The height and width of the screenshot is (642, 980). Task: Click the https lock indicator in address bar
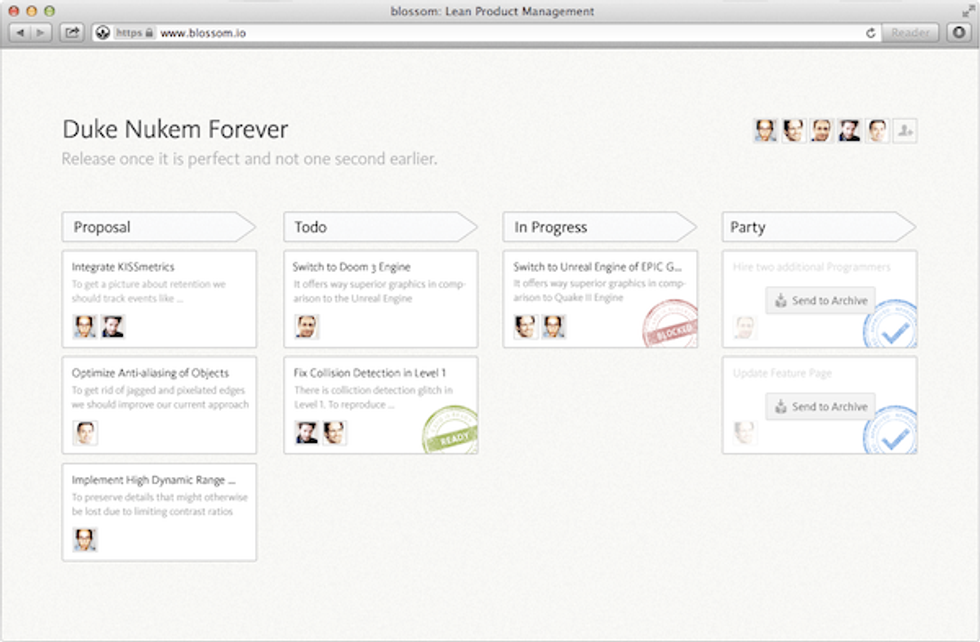click(134, 33)
